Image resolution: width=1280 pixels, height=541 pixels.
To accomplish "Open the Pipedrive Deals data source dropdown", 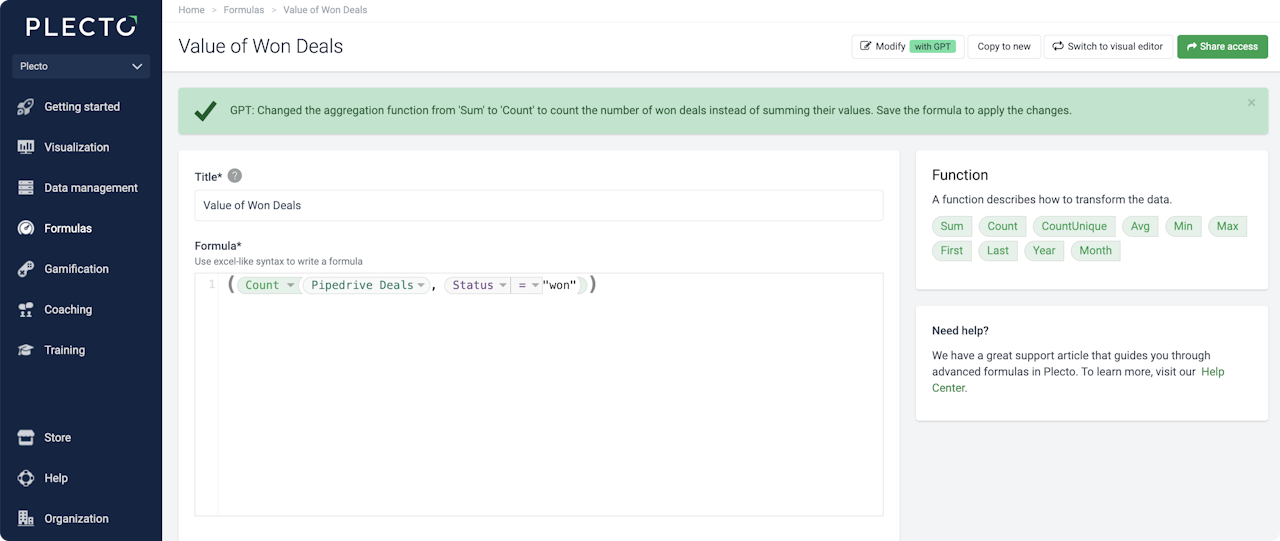I will pos(421,286).
